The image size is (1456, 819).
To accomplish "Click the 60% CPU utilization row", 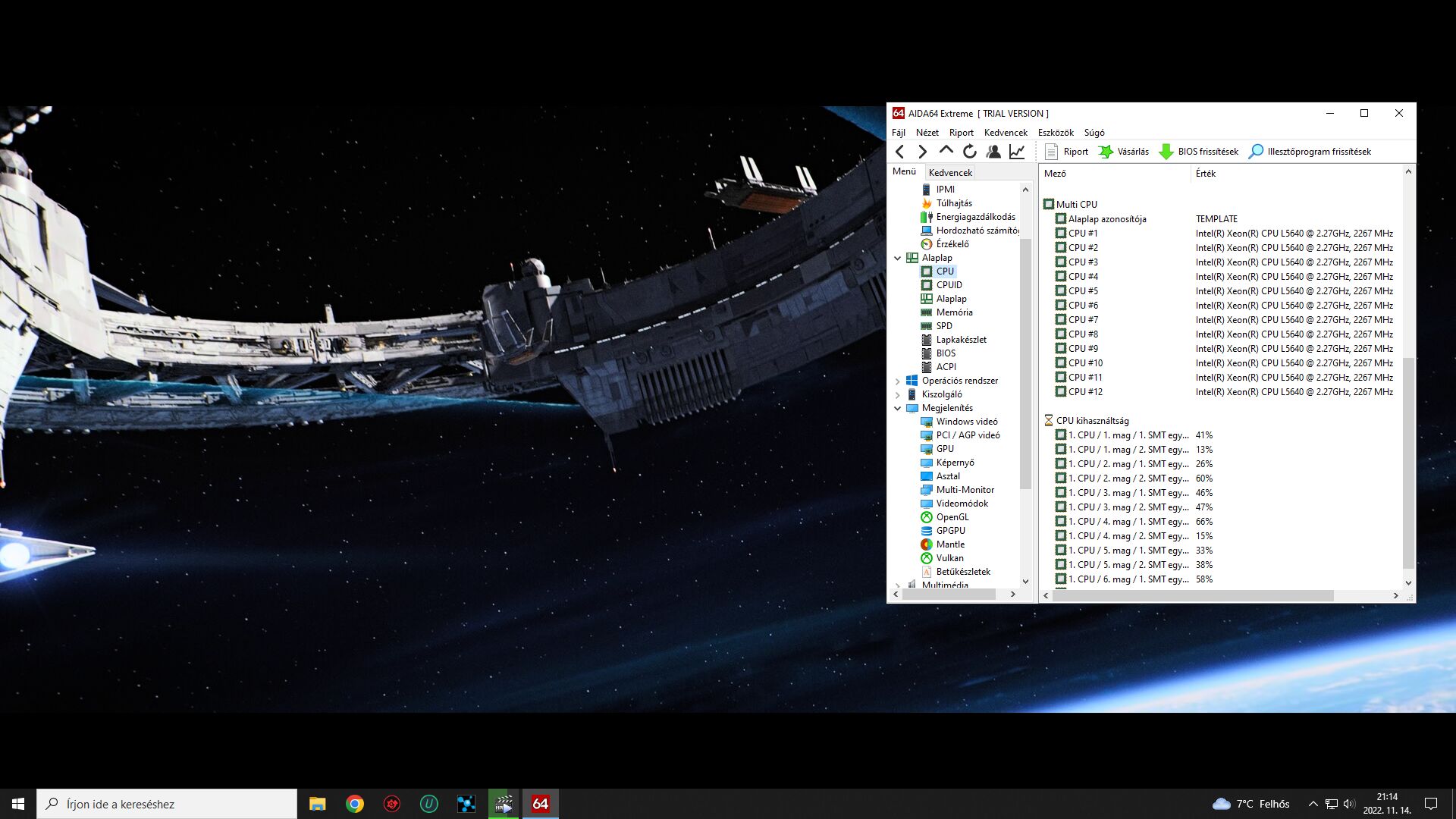I will [x=1134, y=479].
